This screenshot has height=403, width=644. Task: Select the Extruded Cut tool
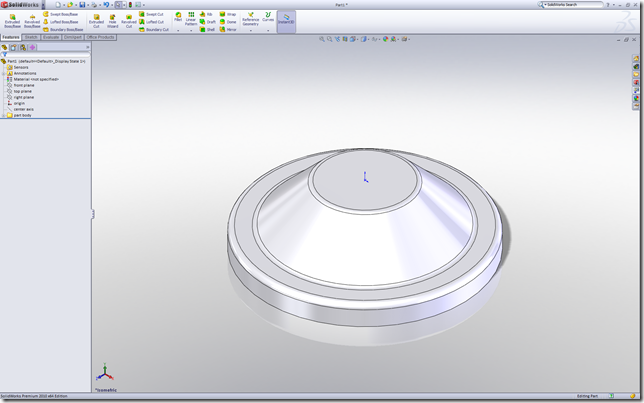coord(96,21)
